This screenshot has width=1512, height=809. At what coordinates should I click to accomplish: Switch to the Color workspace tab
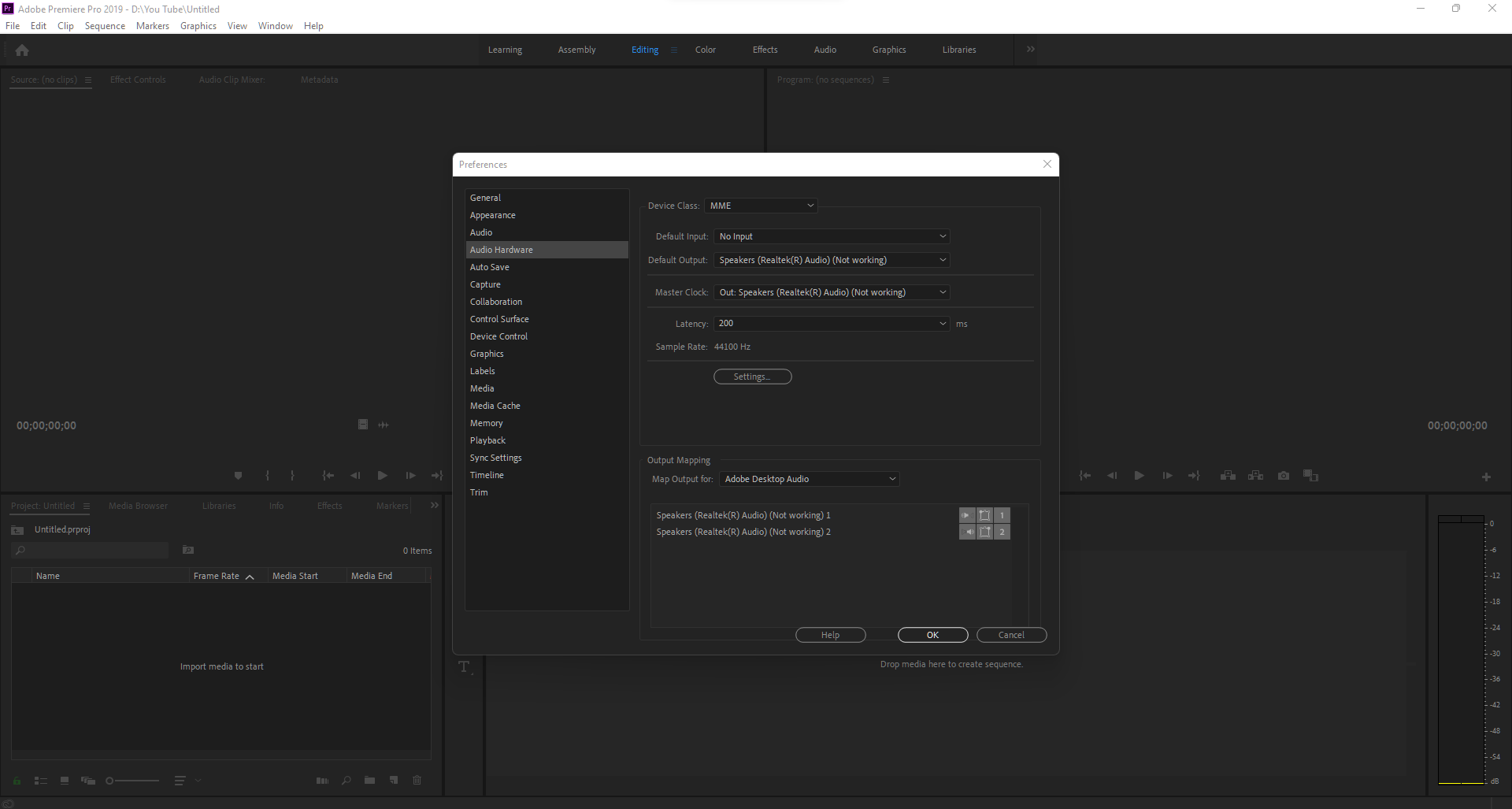pyautogui.click(x=705, y=50)
